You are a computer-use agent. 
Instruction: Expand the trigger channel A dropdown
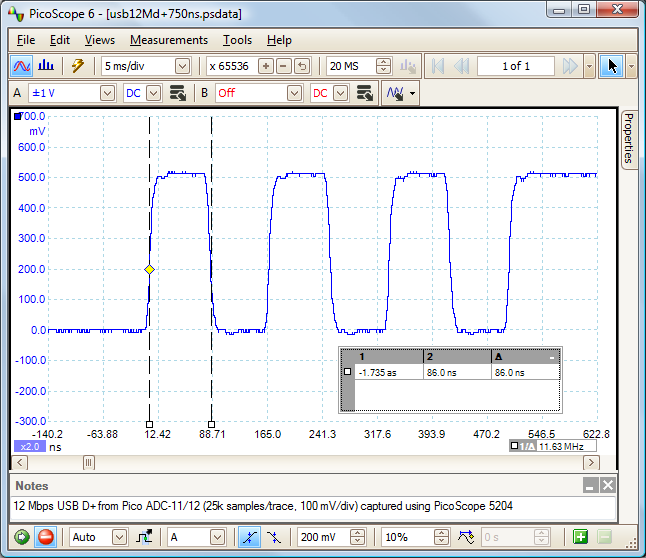[x=218, y=537]
